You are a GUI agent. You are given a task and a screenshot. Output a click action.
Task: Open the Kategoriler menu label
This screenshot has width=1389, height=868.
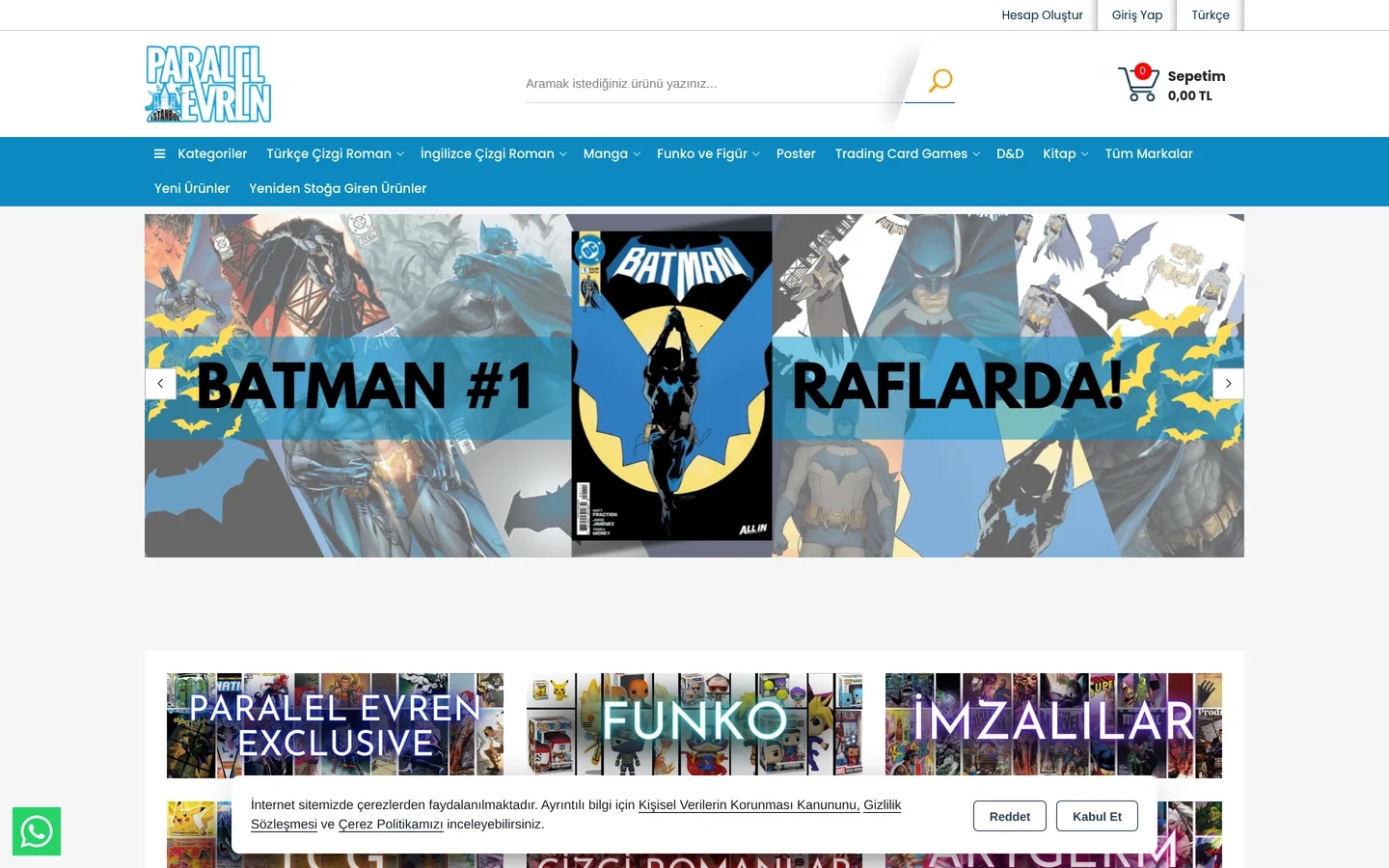(x=212, y=154)
